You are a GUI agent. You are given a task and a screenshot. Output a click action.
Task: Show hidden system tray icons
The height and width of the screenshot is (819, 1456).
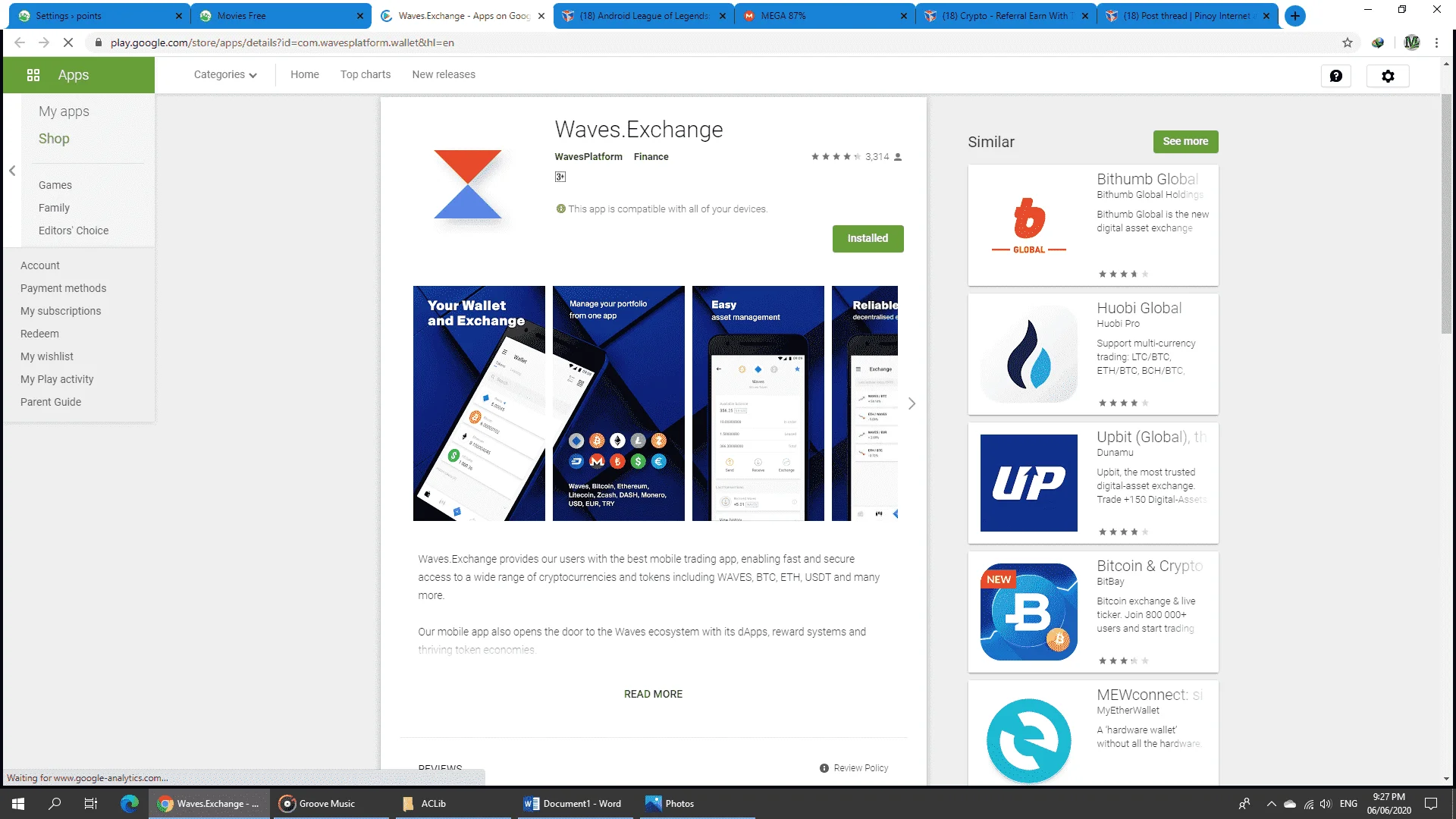(1271, 804)
